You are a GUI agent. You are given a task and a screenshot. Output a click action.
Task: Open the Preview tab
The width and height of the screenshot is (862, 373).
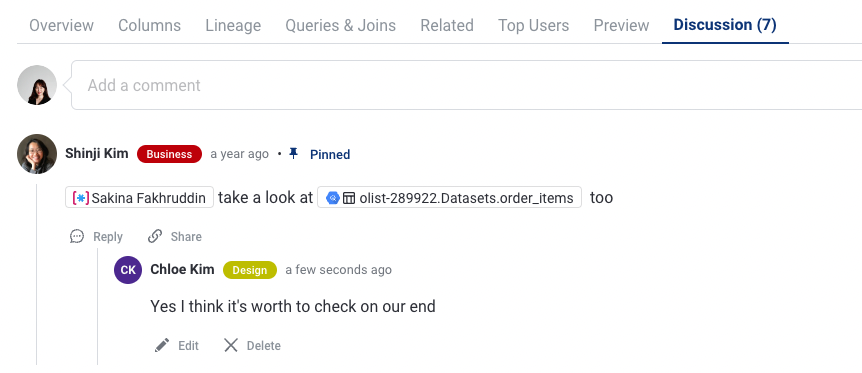point(621,25)
